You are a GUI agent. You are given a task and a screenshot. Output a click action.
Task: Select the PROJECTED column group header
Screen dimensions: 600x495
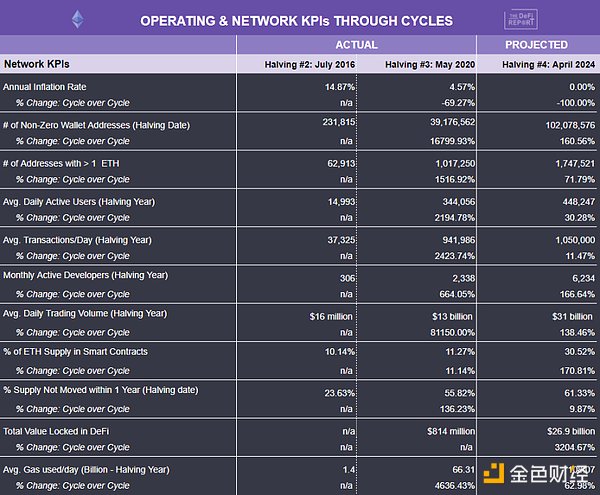point(536,45)
